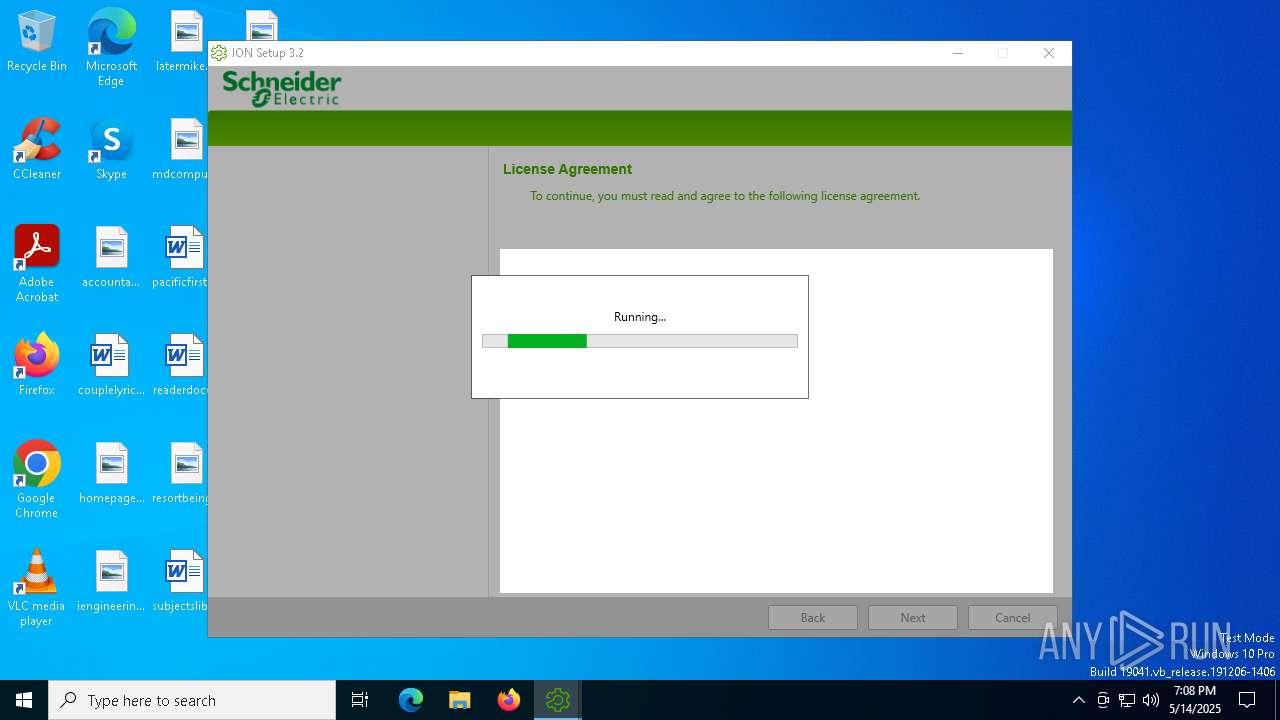1280x720 pixels.
Task: Open the Skype desktop shortcut
Action: click(111, 150)
